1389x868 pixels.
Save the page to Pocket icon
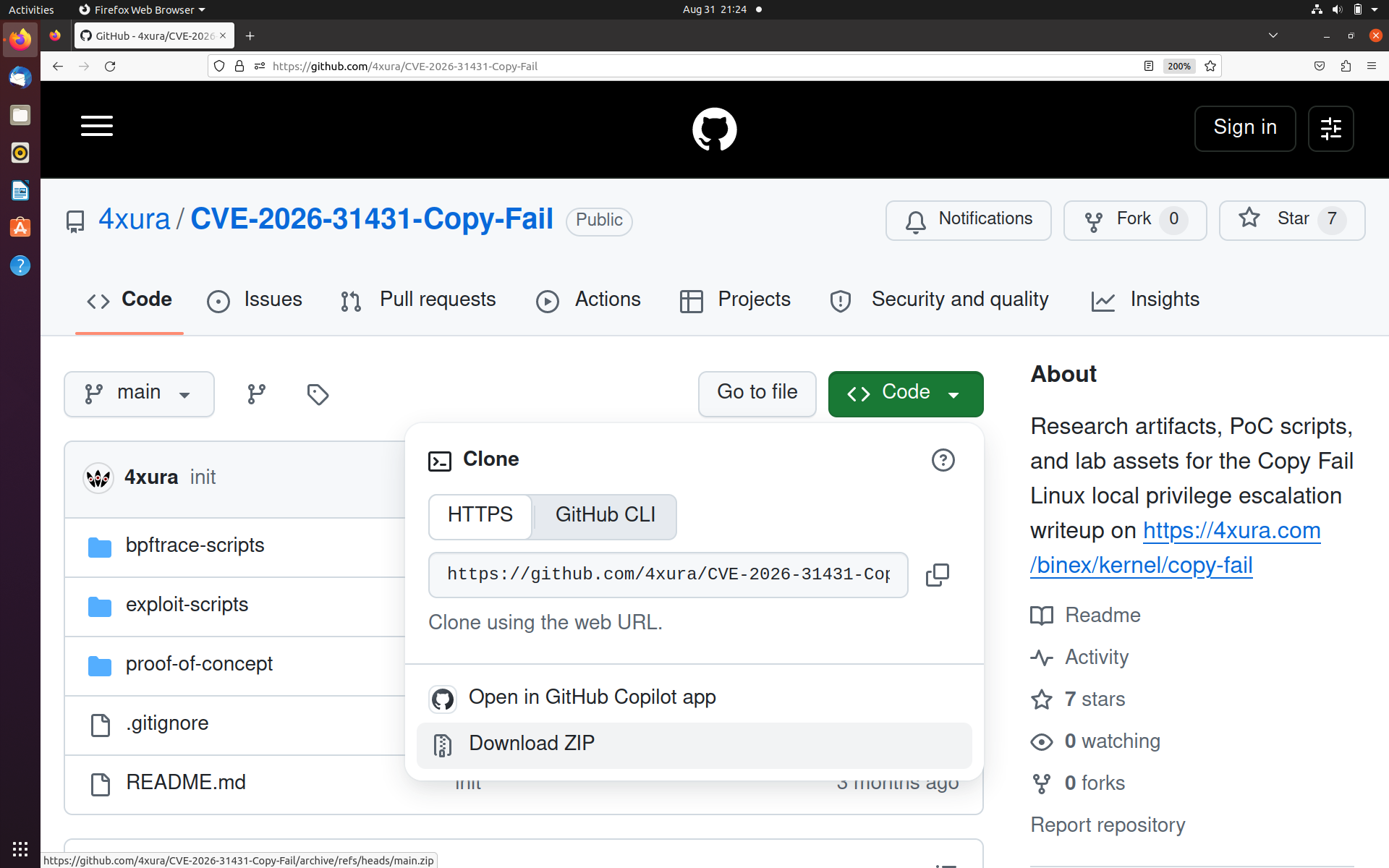(x=1320, y=67)
